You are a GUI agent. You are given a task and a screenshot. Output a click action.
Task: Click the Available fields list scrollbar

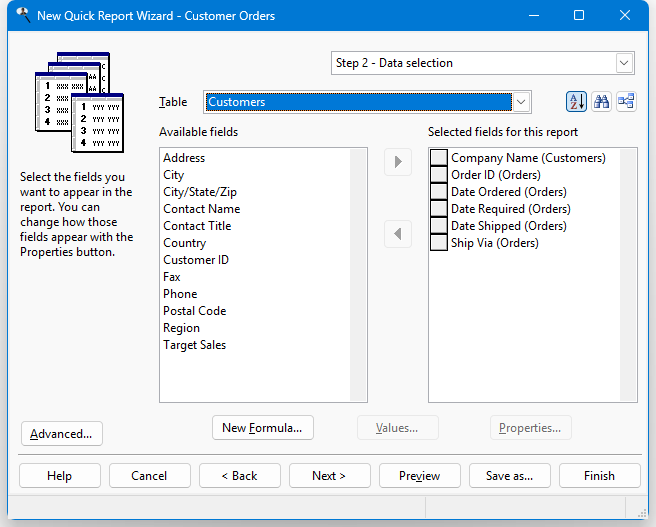point(359,275)
